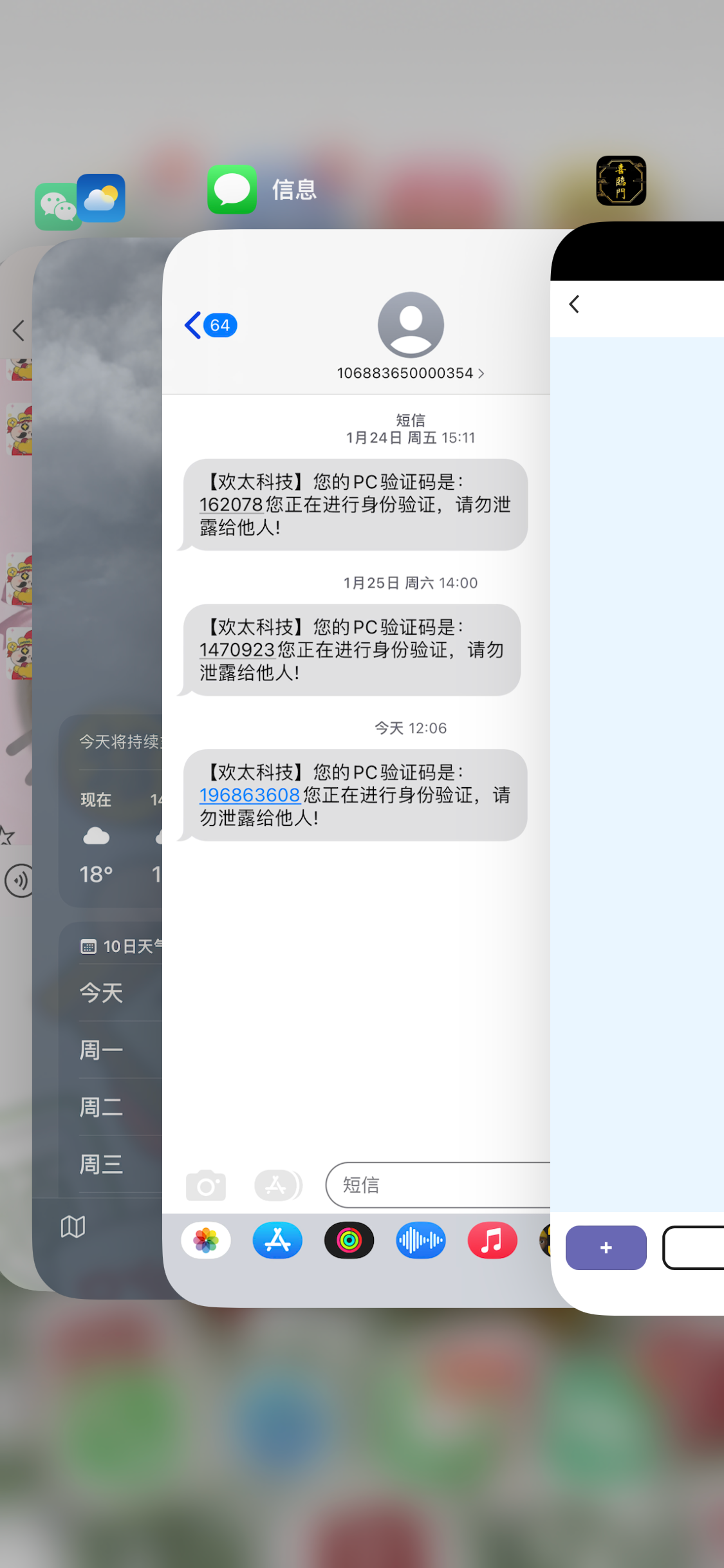Tap verification code link 196863608

point(250,795)
